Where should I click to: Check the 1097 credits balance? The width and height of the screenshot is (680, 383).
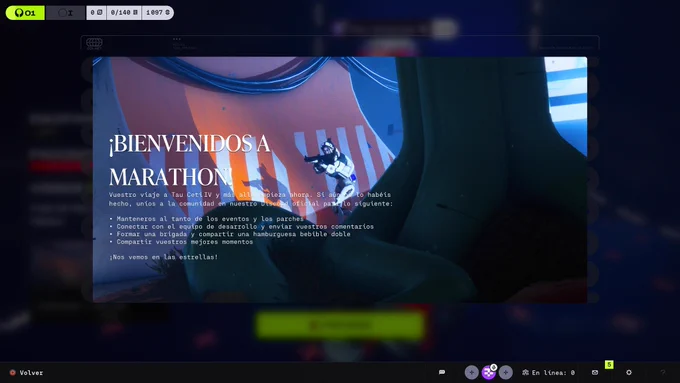click(158, 13)
